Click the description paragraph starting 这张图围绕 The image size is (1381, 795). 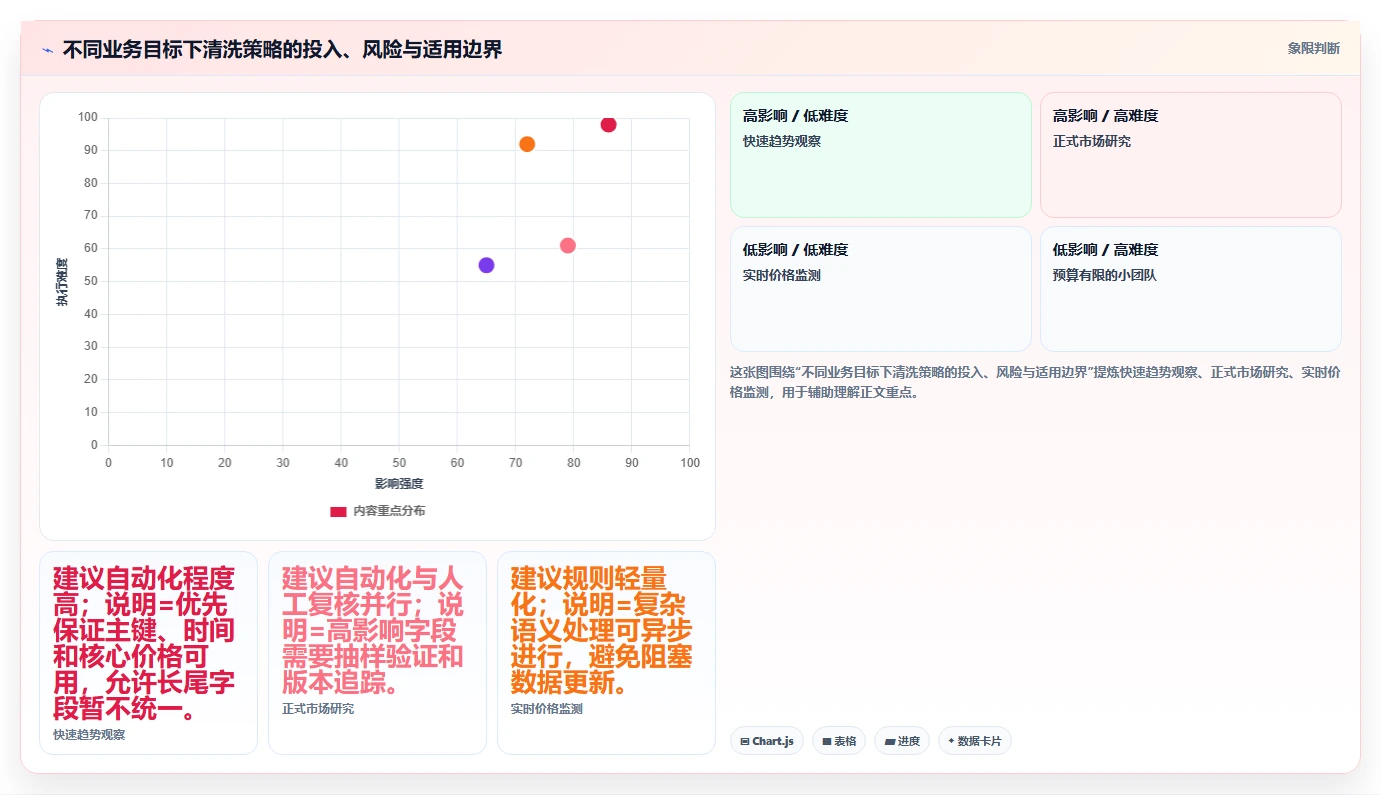click(1035, 382)
